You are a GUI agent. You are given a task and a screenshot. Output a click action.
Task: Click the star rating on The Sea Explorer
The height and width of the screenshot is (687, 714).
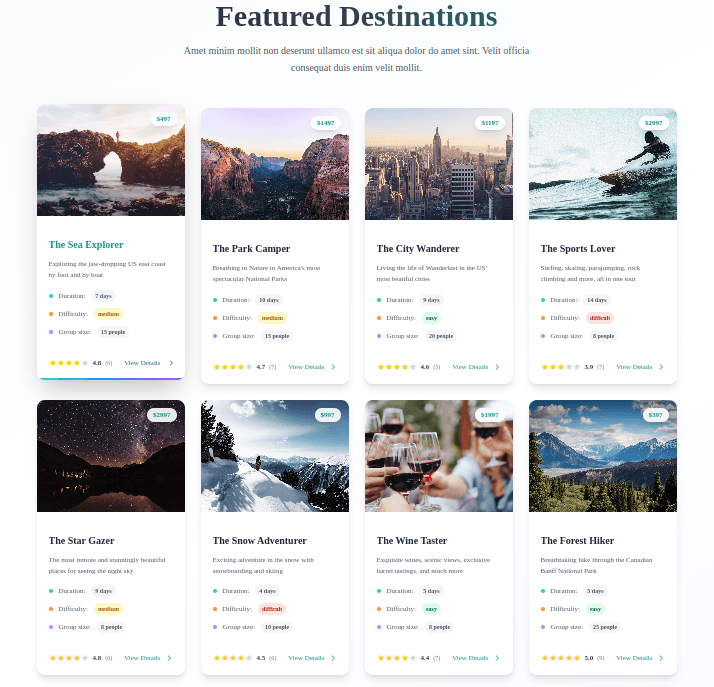pyautogui.click(x=69, y=363)
